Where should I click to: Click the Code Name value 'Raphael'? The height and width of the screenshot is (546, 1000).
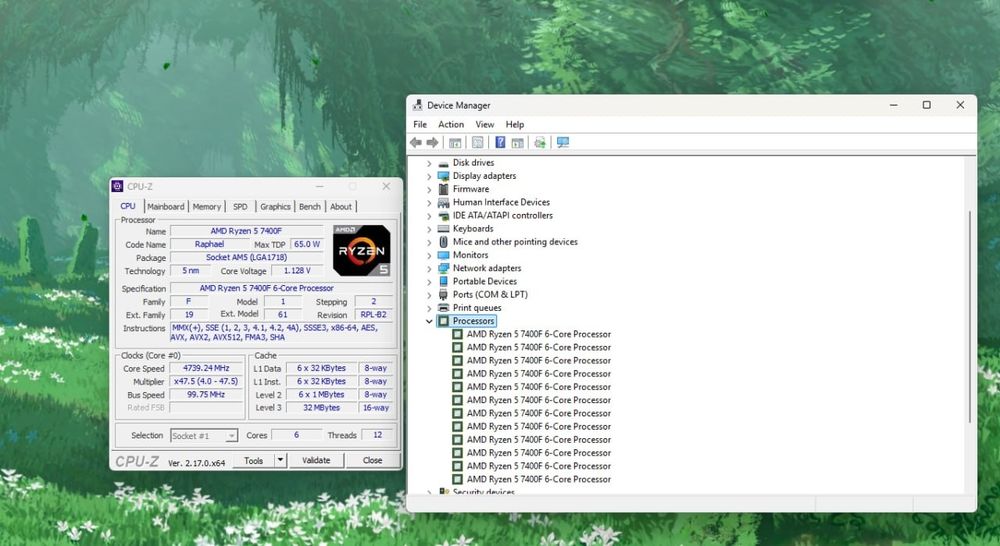[x=209, y=244]
